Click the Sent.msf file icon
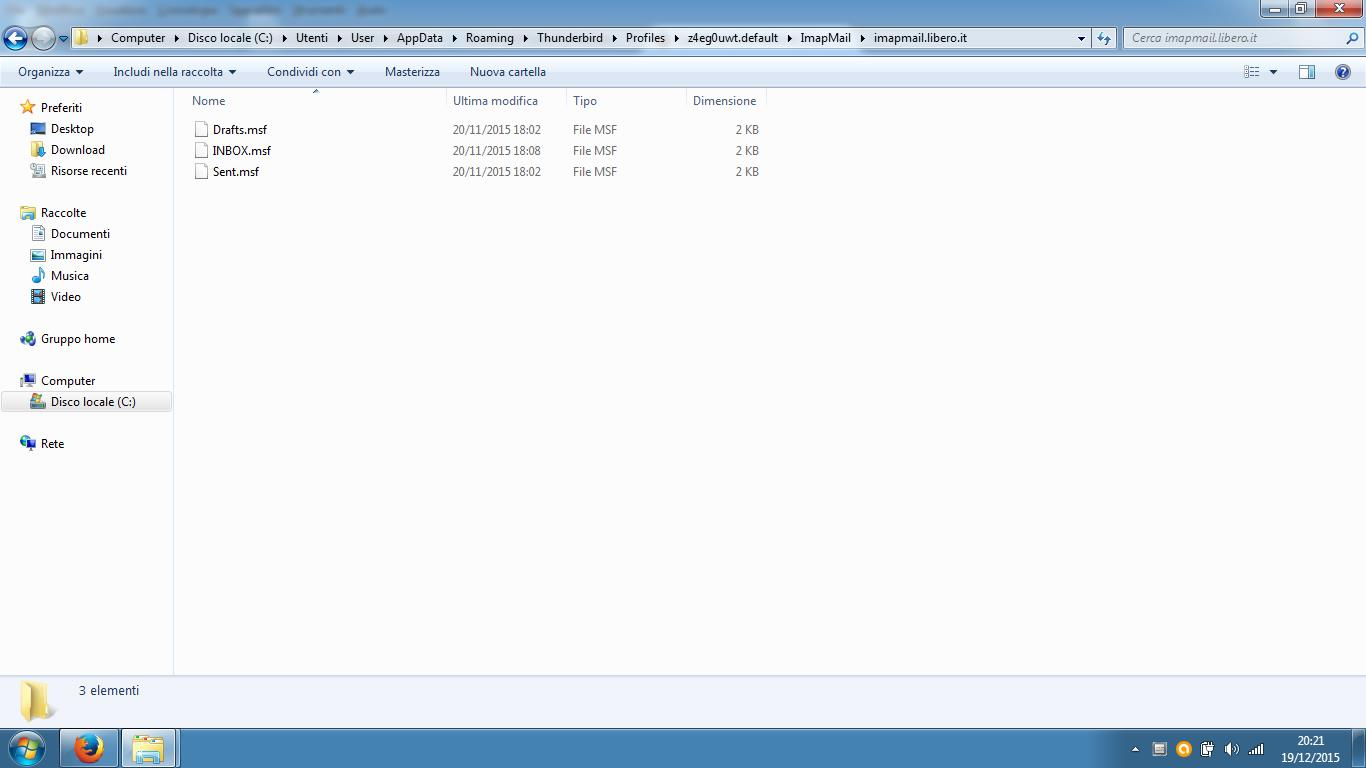The width and height of the screenshot is (1366, 768). tap(201, 171)
